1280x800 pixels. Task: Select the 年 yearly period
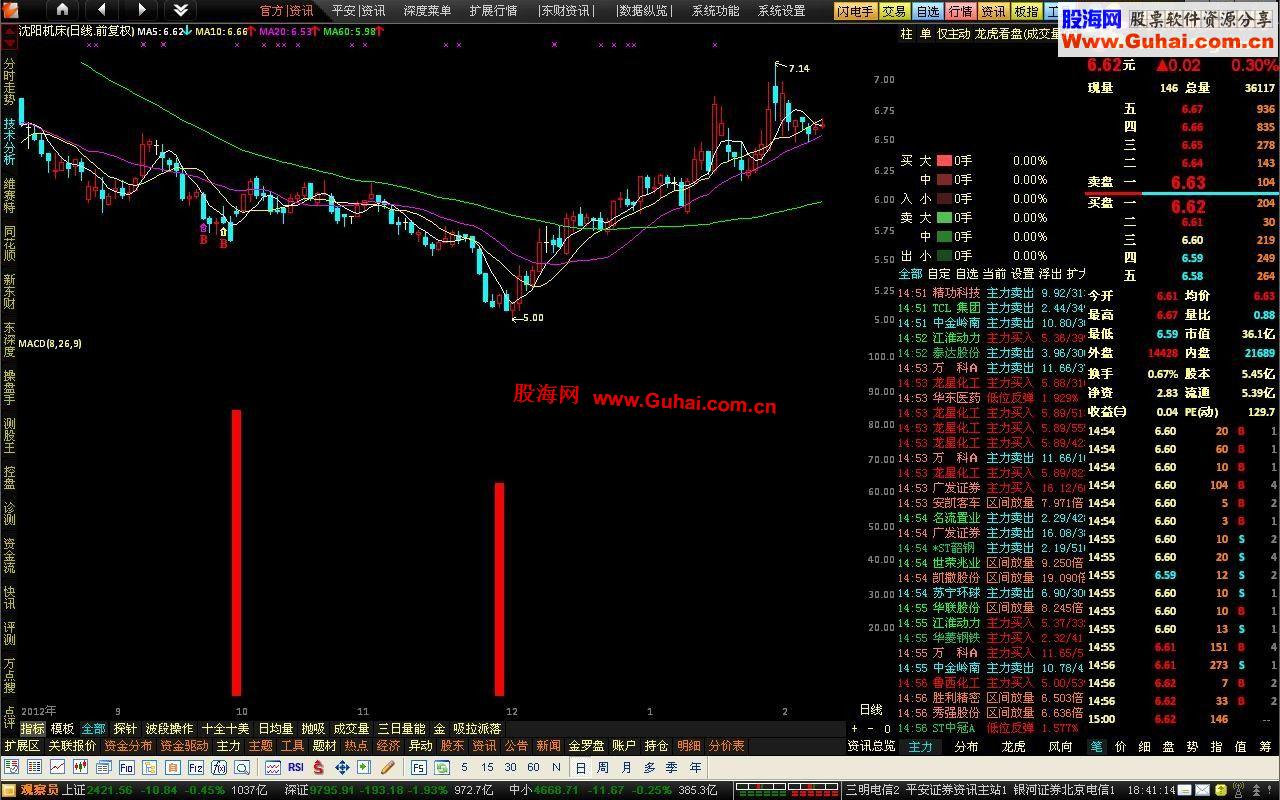(695, 767)
